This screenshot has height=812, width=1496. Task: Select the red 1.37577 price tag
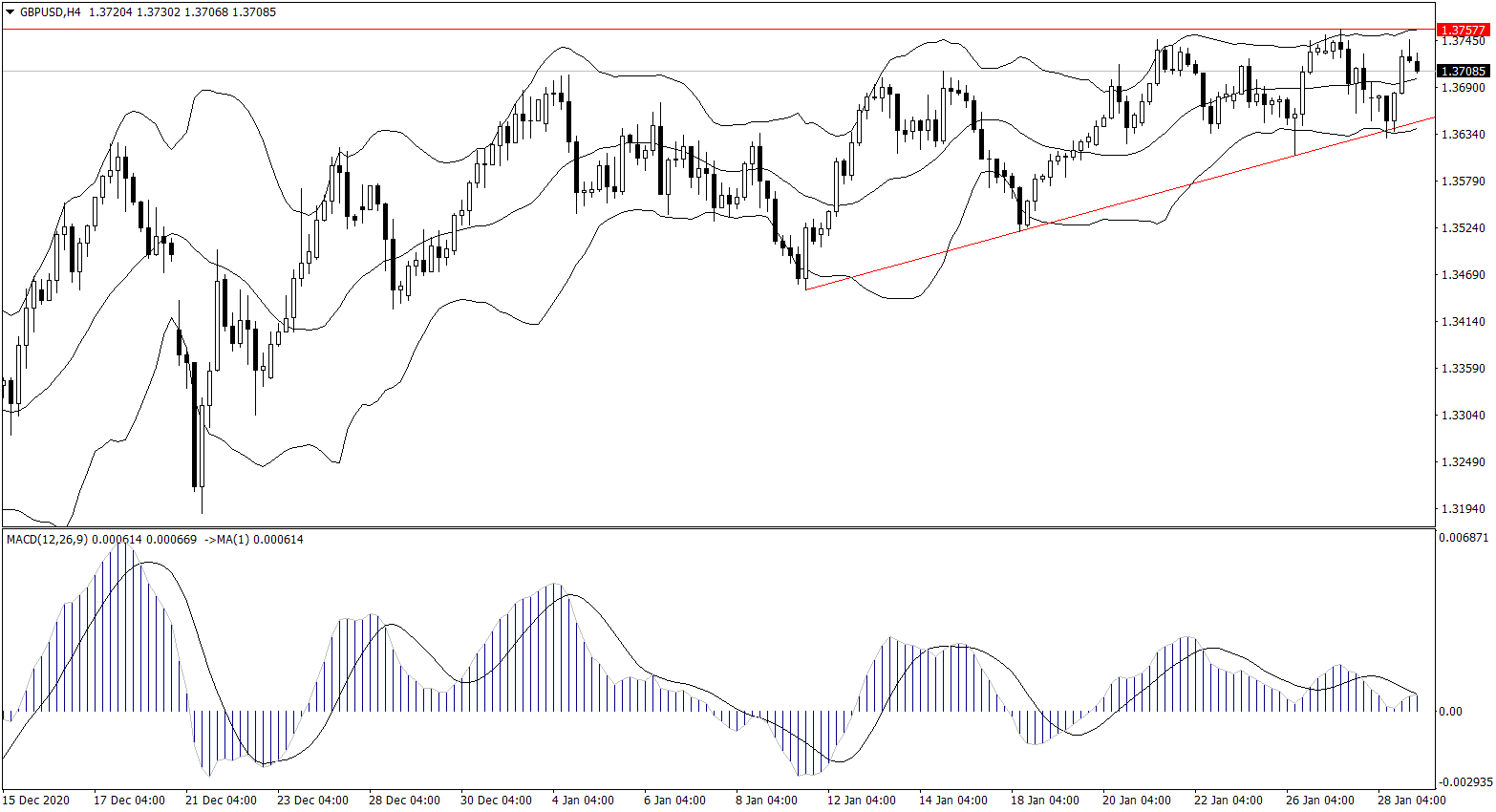[1463, 31]
